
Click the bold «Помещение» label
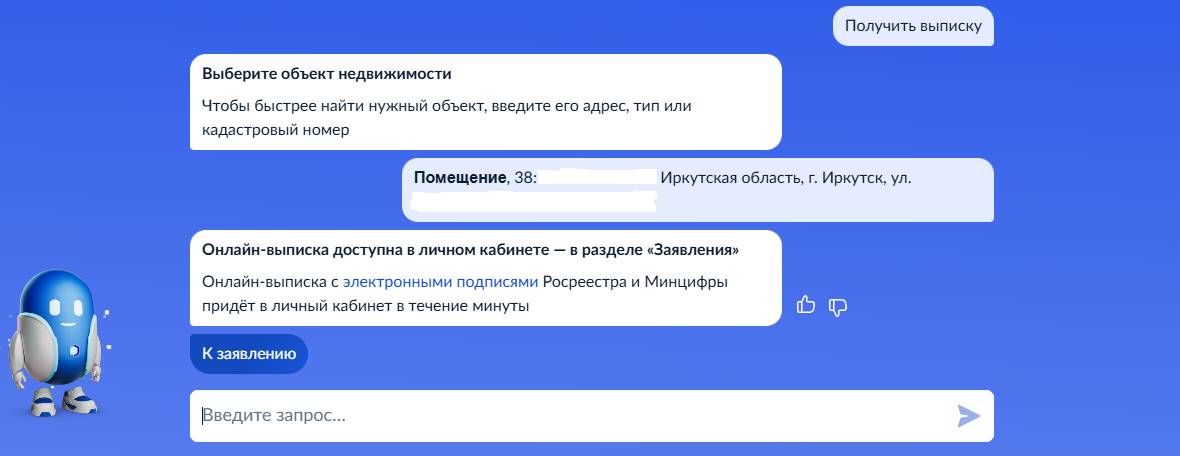tap(459, 178)
